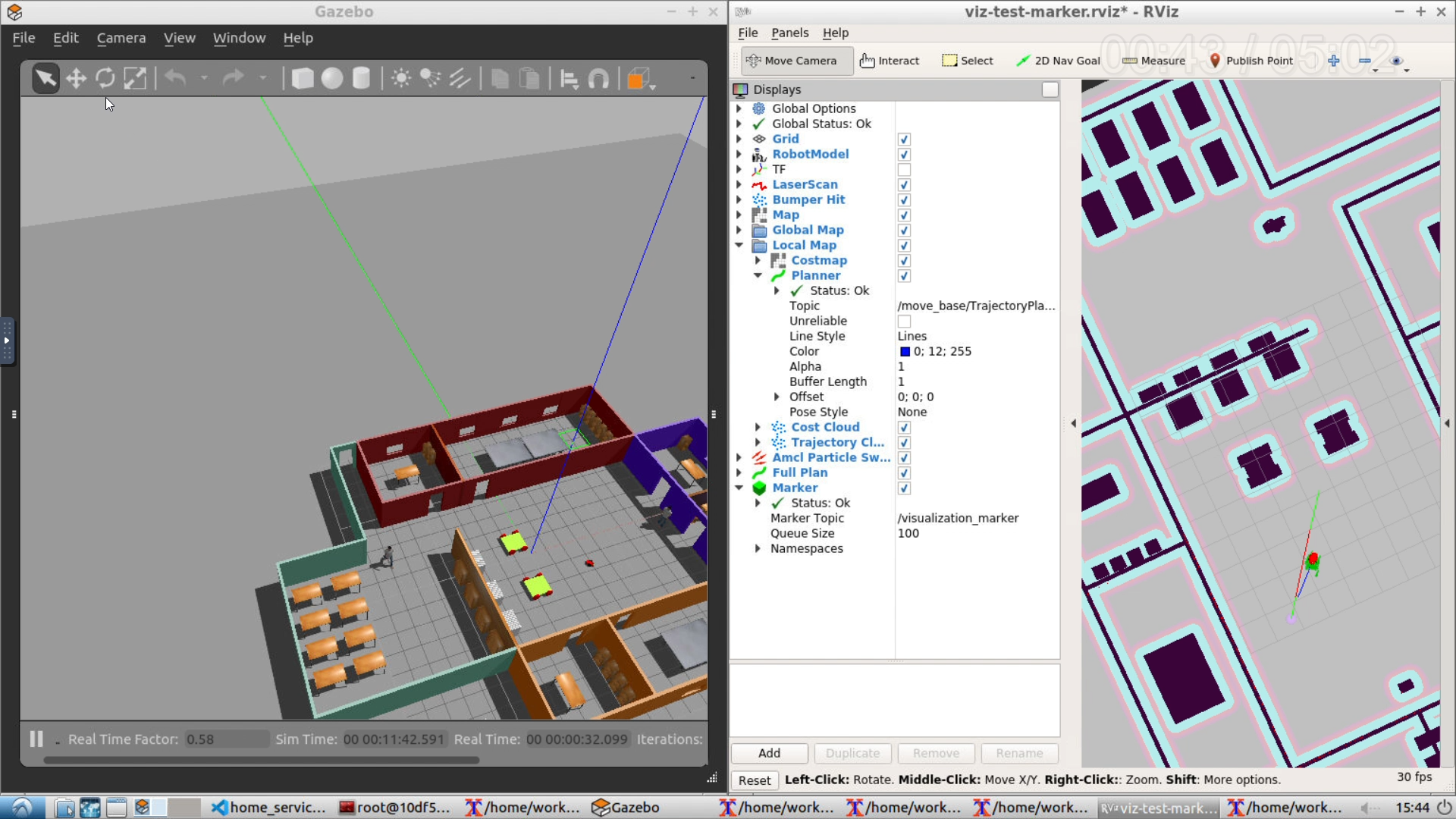Click the Rename display button

[x=1019, y=753]
